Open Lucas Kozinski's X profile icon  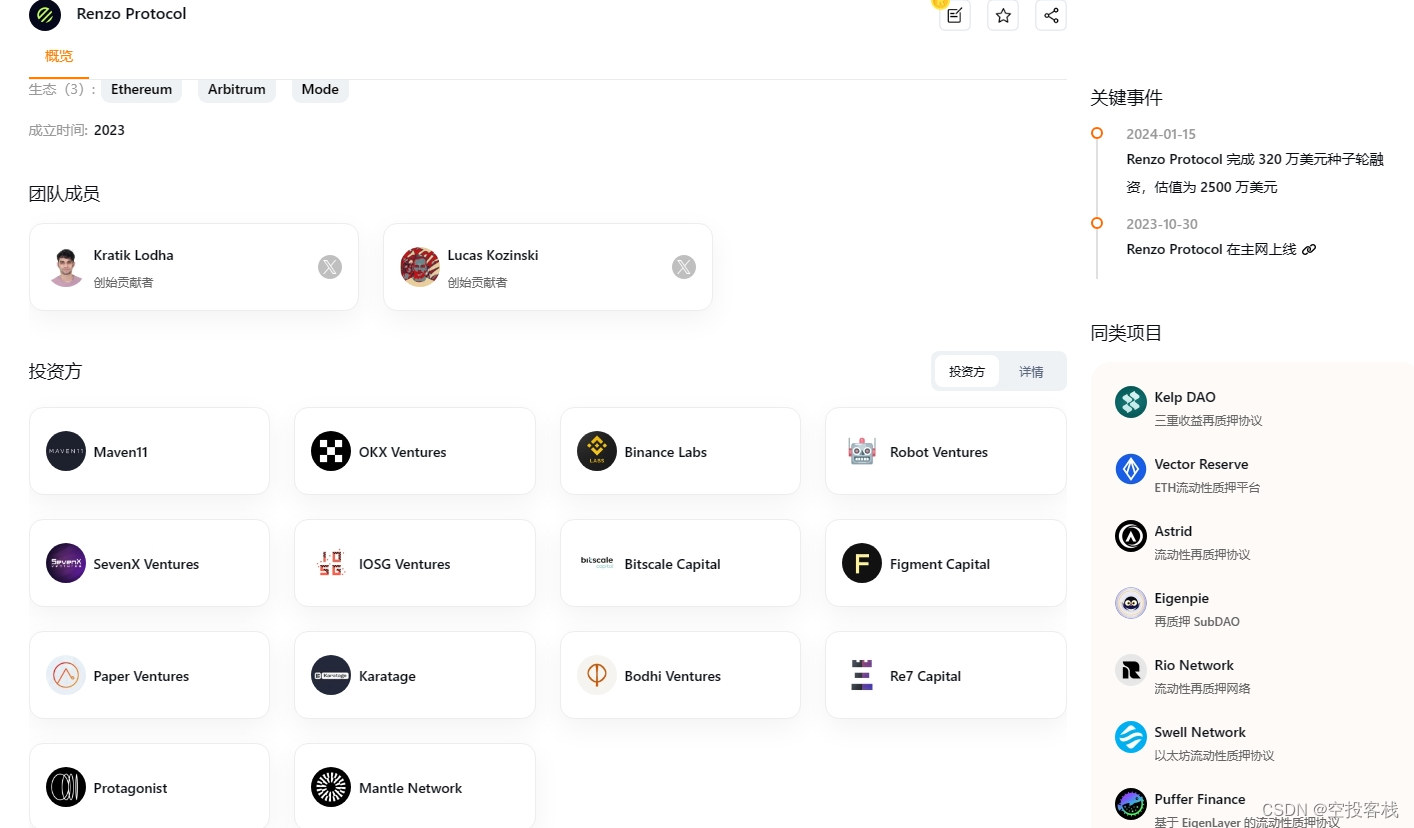point(684,267)
